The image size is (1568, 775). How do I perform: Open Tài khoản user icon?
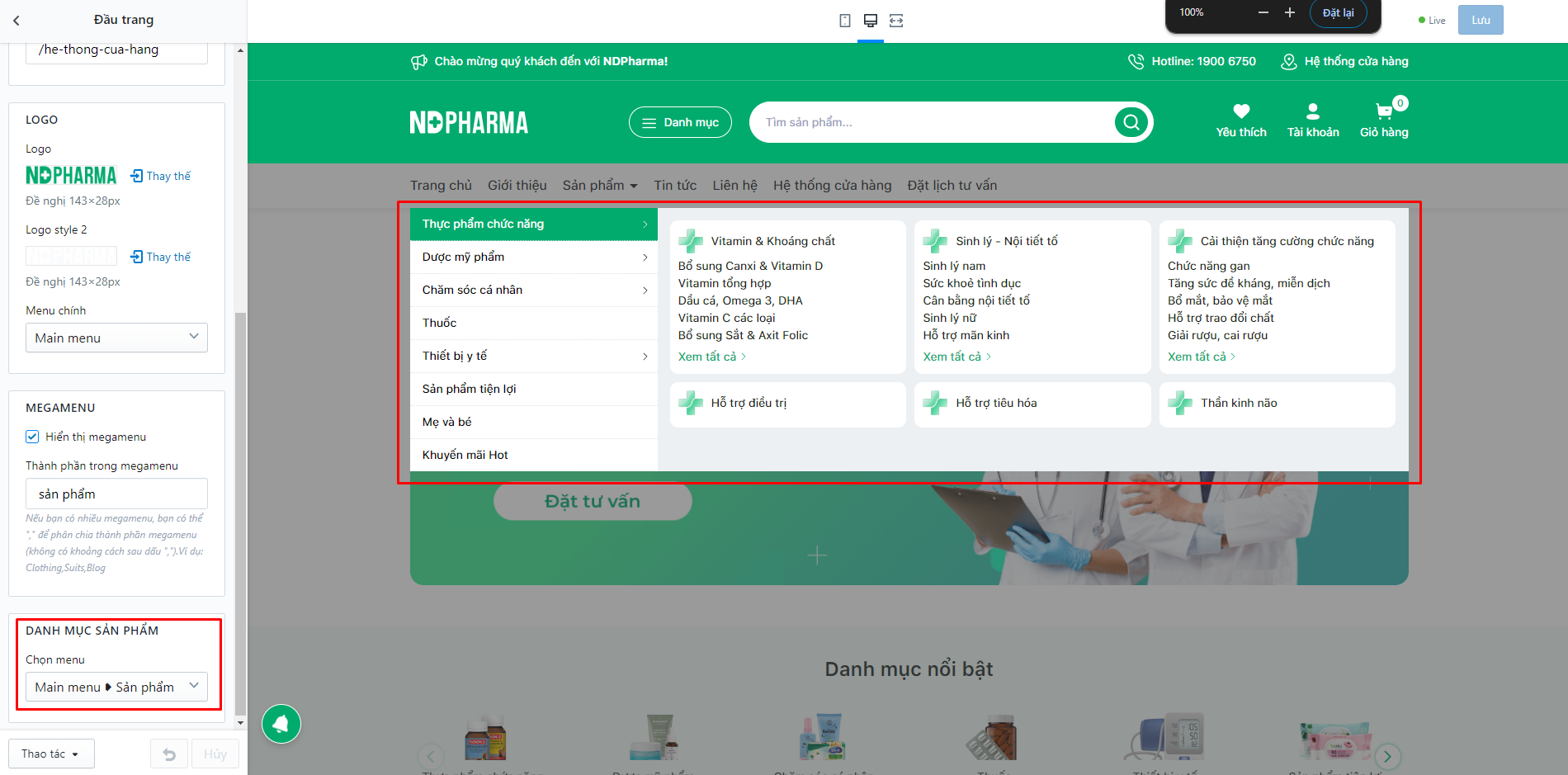coord(1313,111)
